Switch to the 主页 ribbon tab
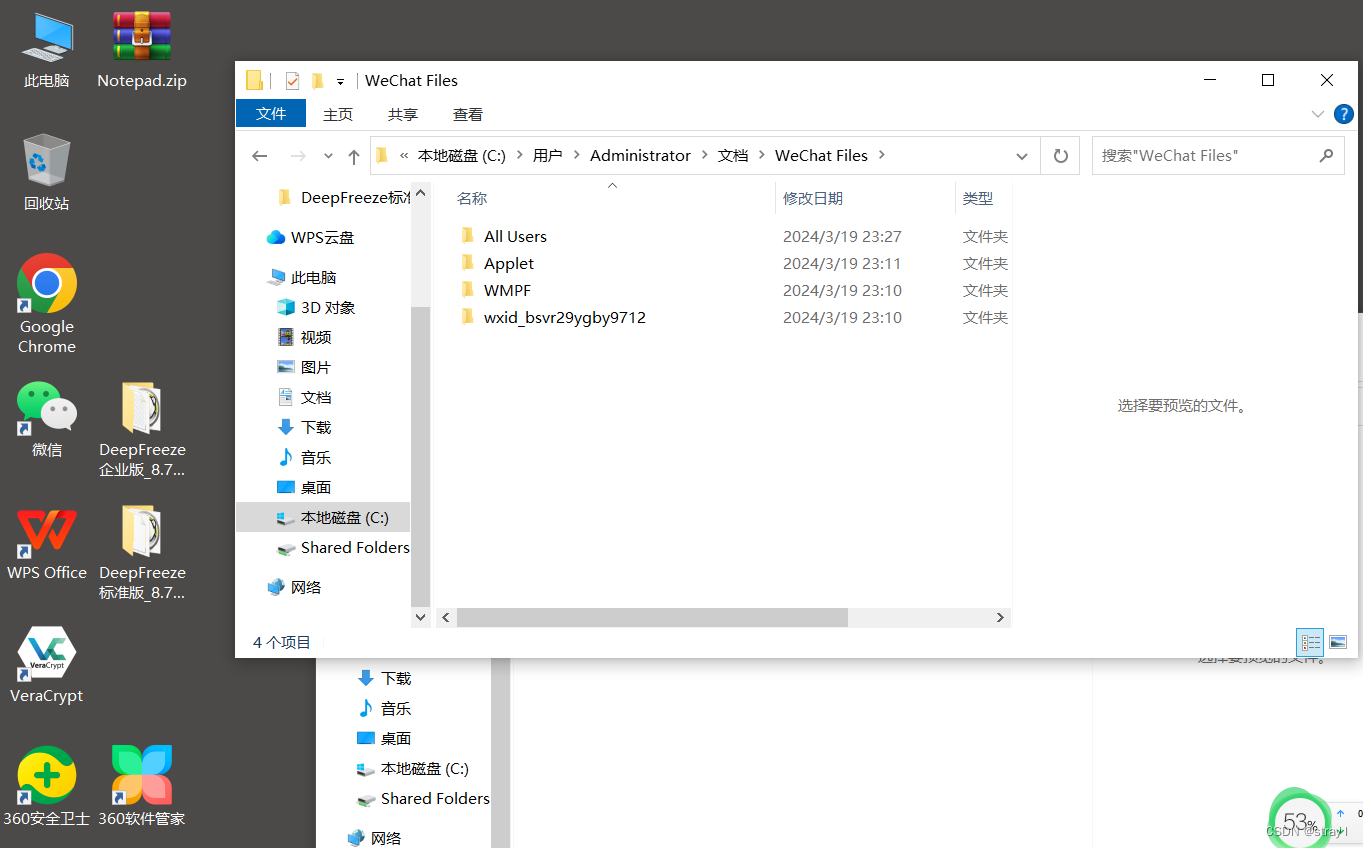The width and height of the screenshot is (1363, 848). pos(338,114)
